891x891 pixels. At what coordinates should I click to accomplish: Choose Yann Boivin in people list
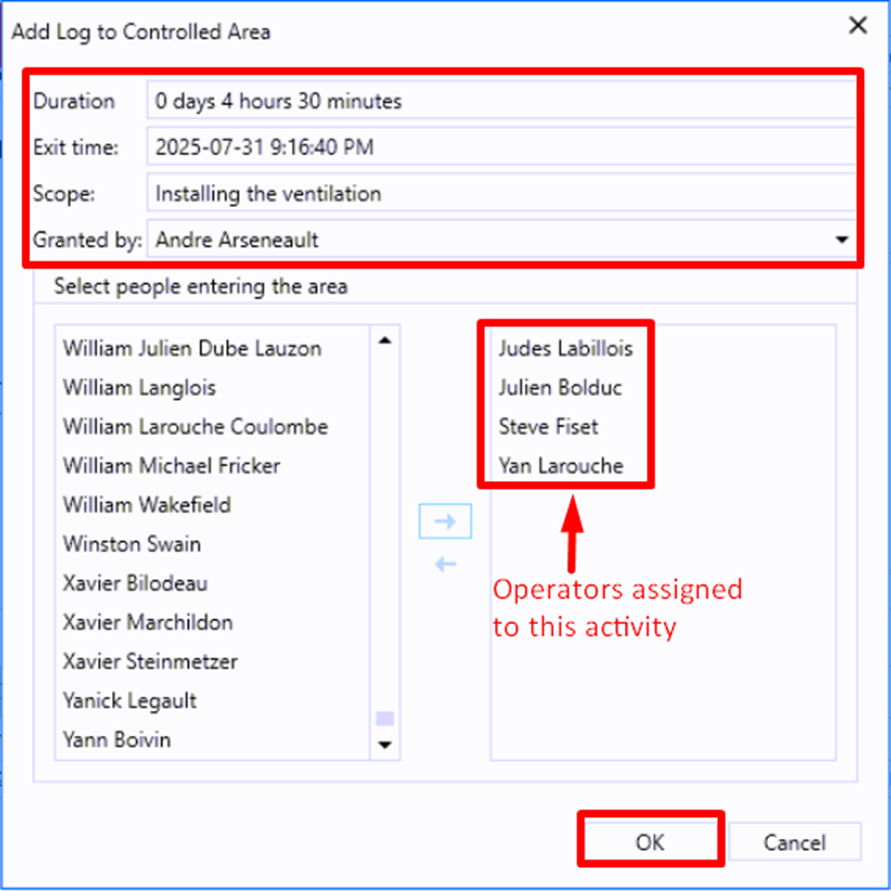[117, 740]
